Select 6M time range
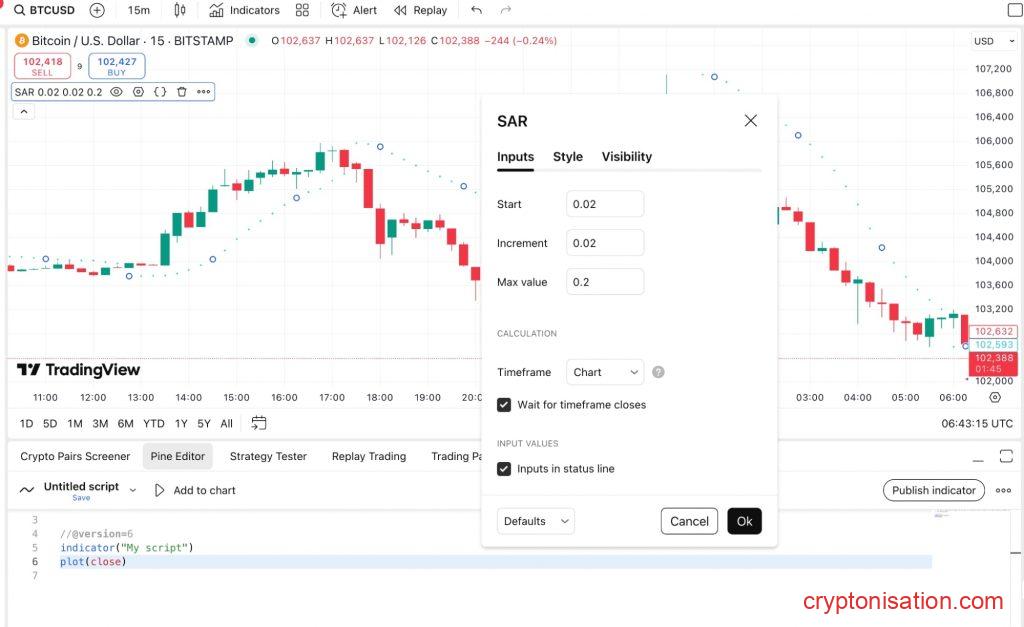Image resolution: width=1024 pixels, height=627 pixels. coord(125,423)
